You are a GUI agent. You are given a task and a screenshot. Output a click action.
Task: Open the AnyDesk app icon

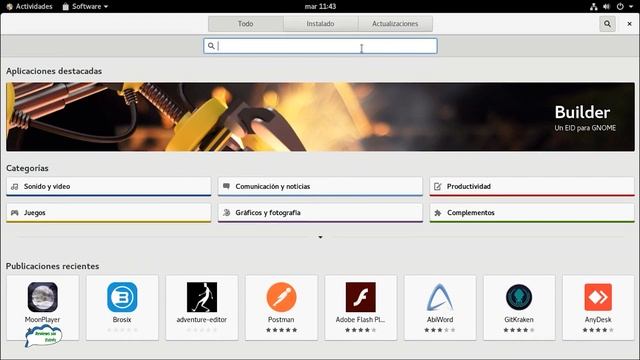[x=598, y=297]
